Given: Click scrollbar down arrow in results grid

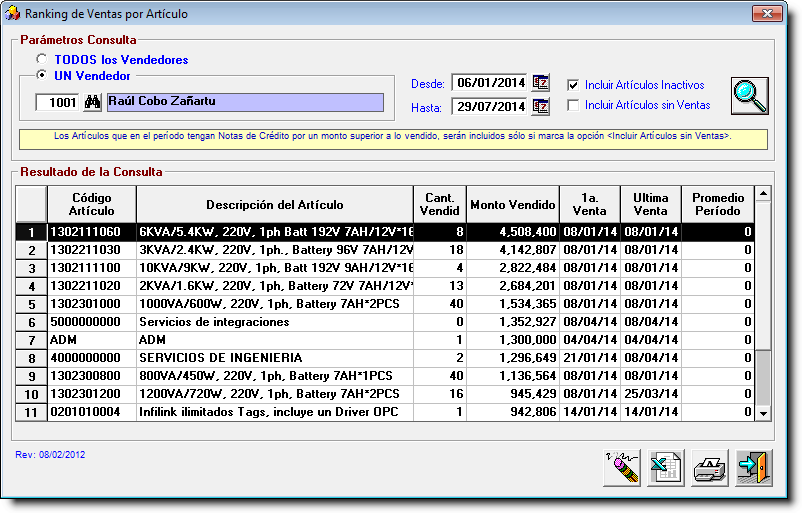Looking at the screenshot, I should pyautogui.click(x=763, y=413).
